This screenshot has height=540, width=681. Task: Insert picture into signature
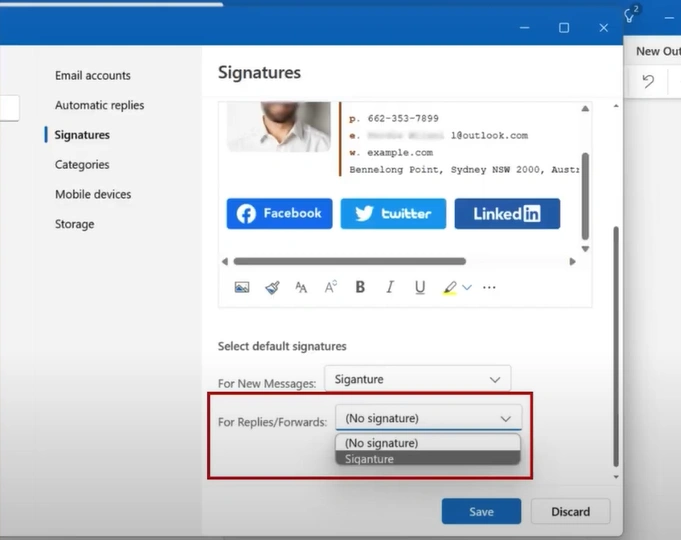click(x=242, y=287)
